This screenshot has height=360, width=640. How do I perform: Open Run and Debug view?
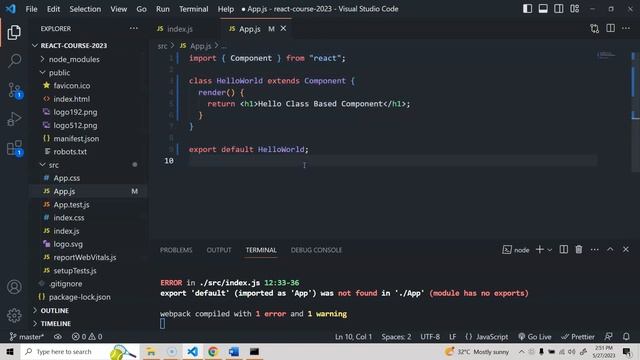(x=14, y=119)
